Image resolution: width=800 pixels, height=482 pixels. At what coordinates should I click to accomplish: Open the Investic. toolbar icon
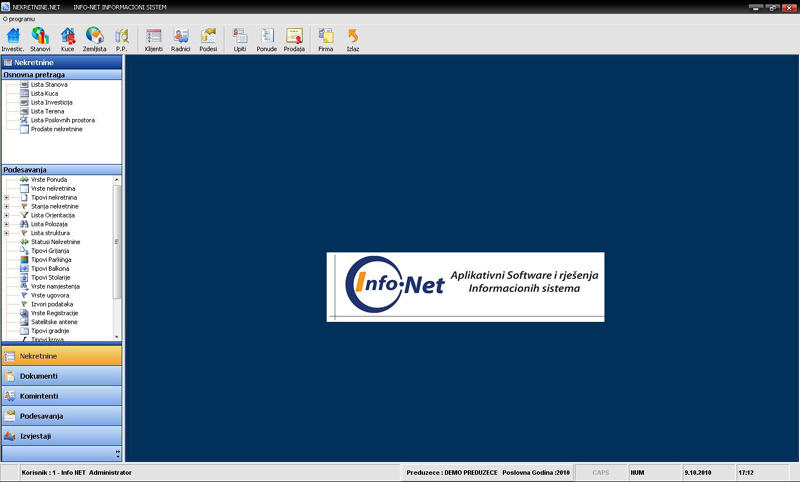click(x=13, y=40)
